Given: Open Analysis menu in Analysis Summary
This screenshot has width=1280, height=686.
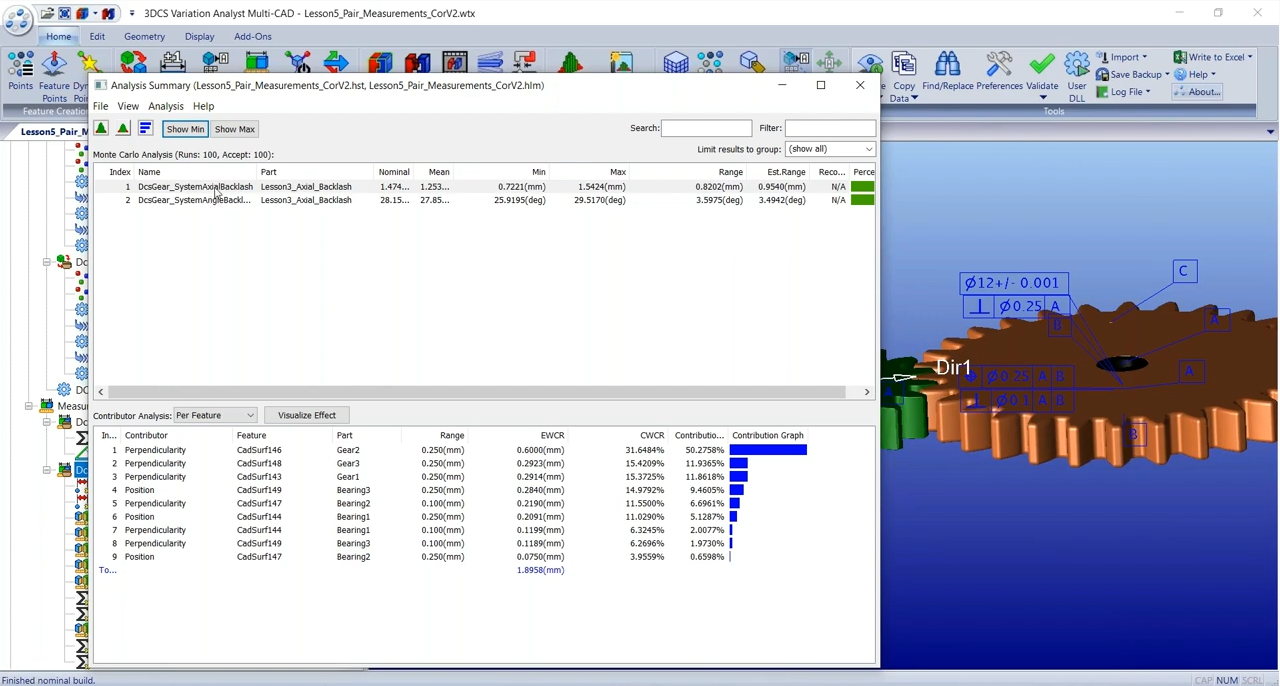Looking at the screenshot, I should pos(166,106).
